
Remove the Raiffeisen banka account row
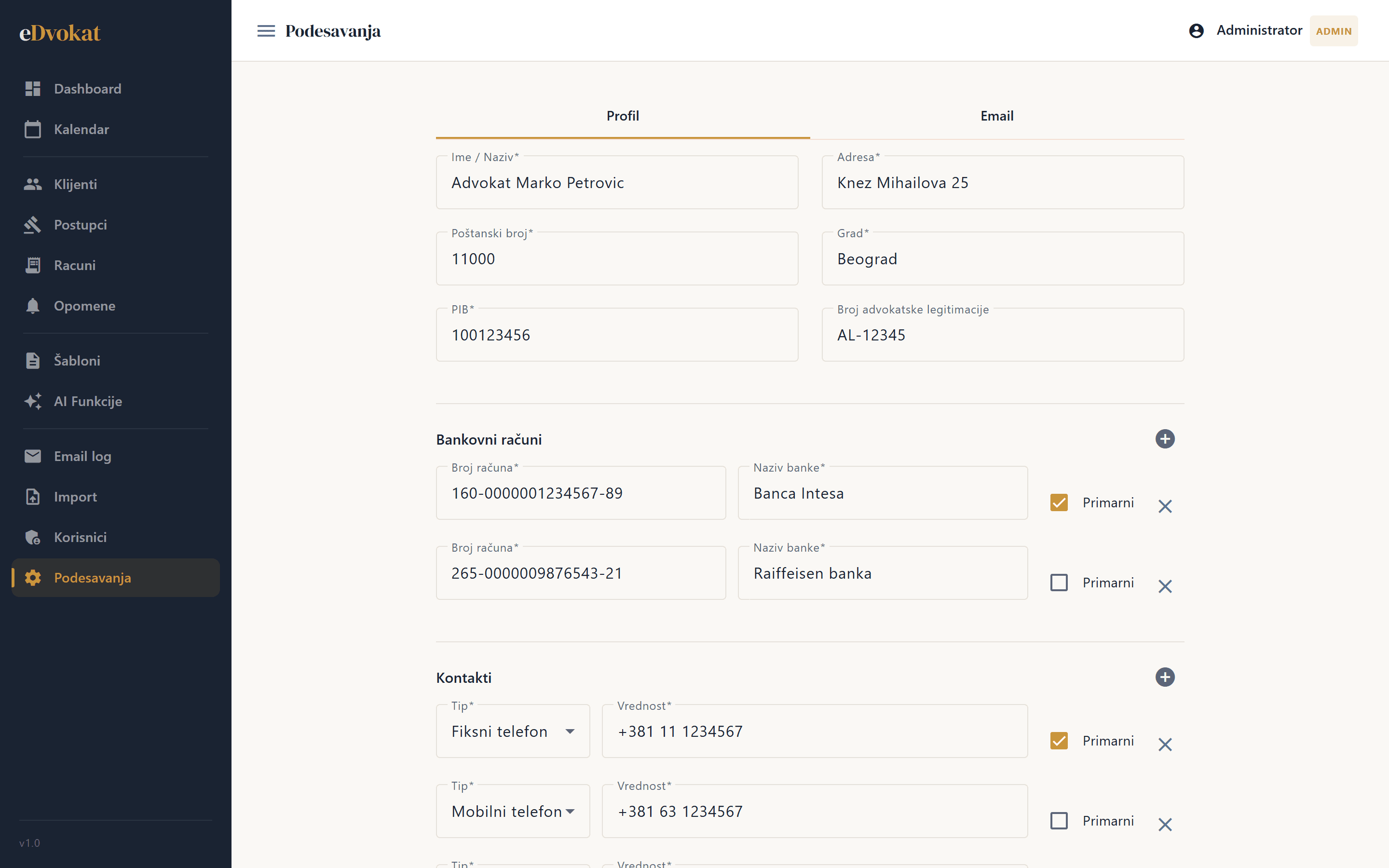pos(1165,586)
